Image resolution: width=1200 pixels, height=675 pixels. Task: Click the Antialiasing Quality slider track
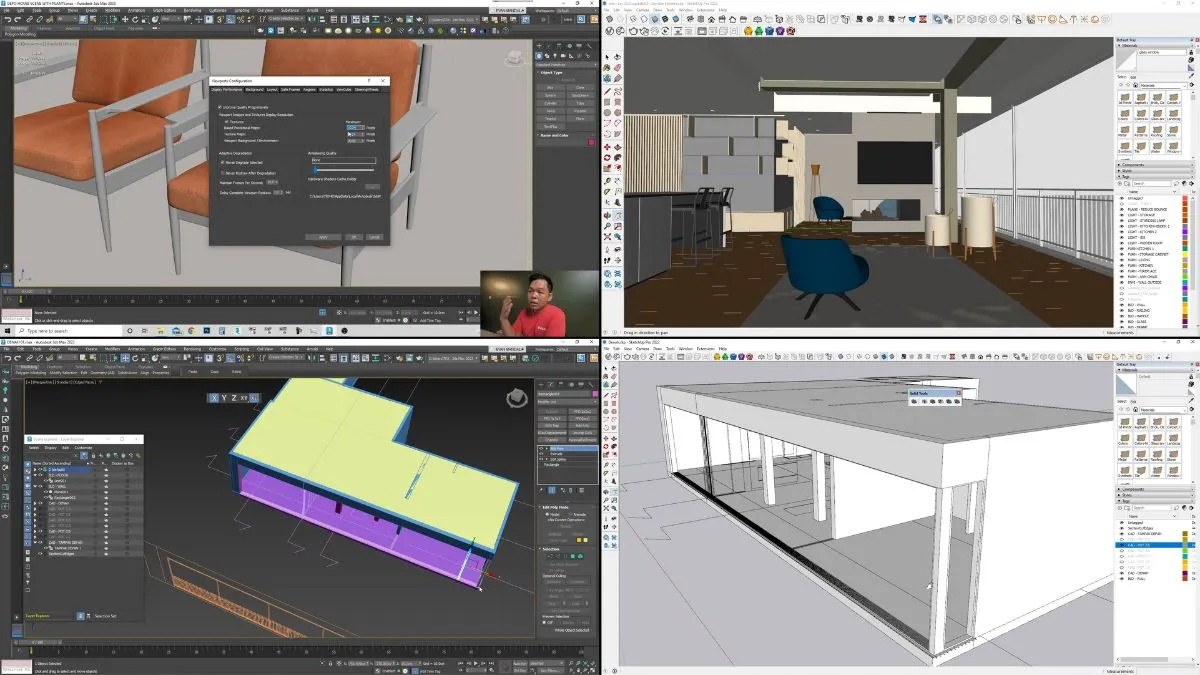click(x=343, y=170)
